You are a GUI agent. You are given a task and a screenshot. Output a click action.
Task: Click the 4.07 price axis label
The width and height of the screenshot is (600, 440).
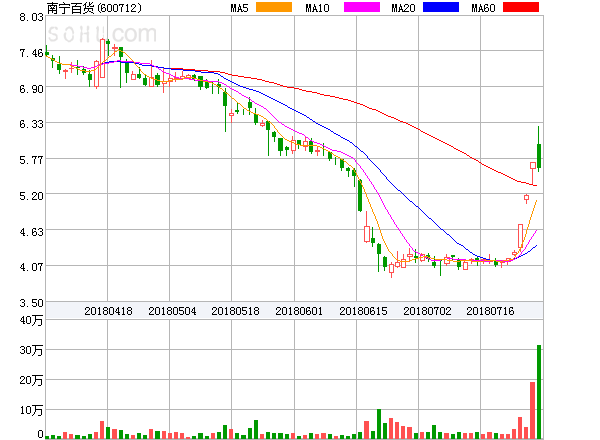pyautogui.click(x=31, y=267)
